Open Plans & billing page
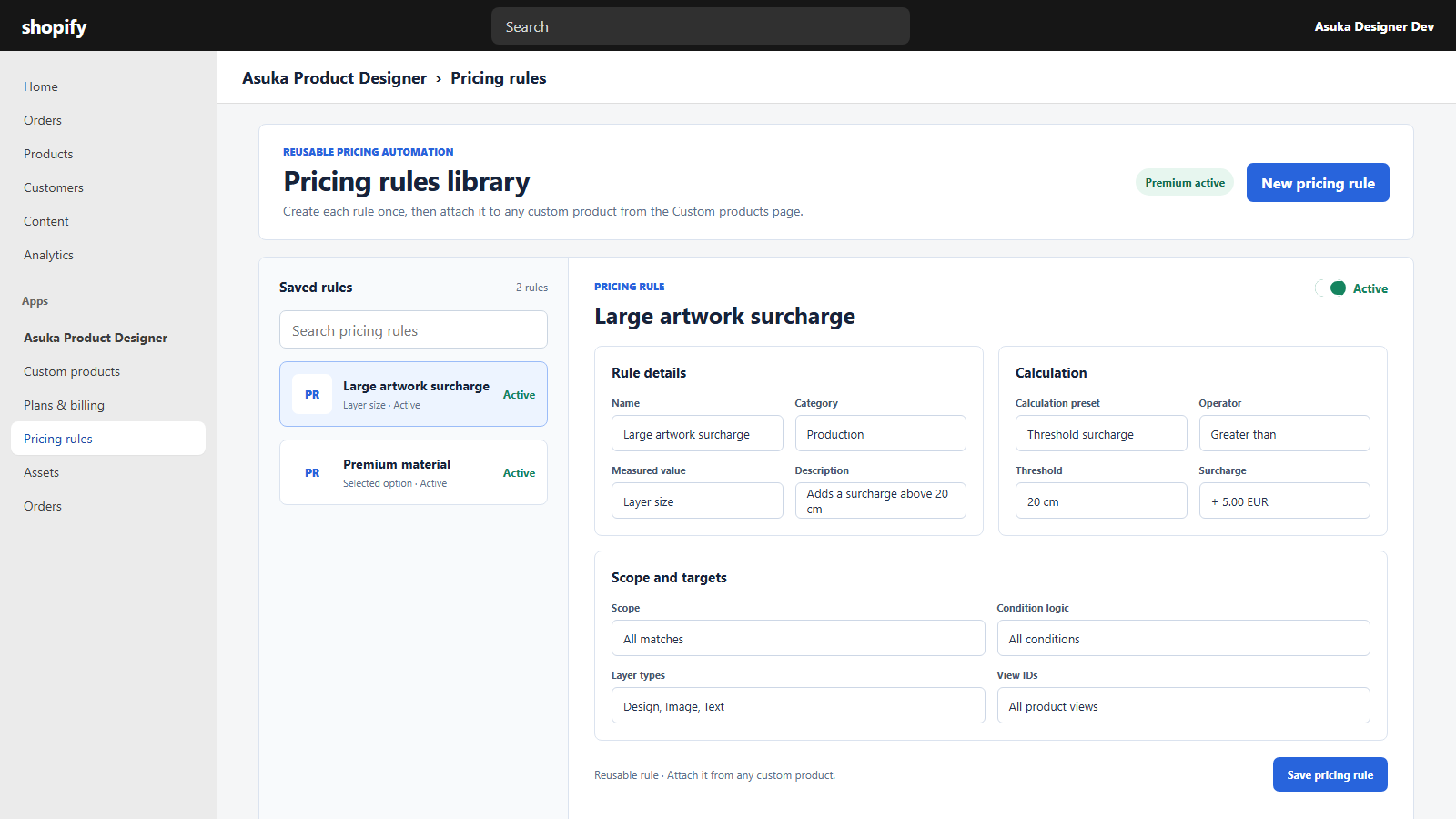 click(108, 405)
